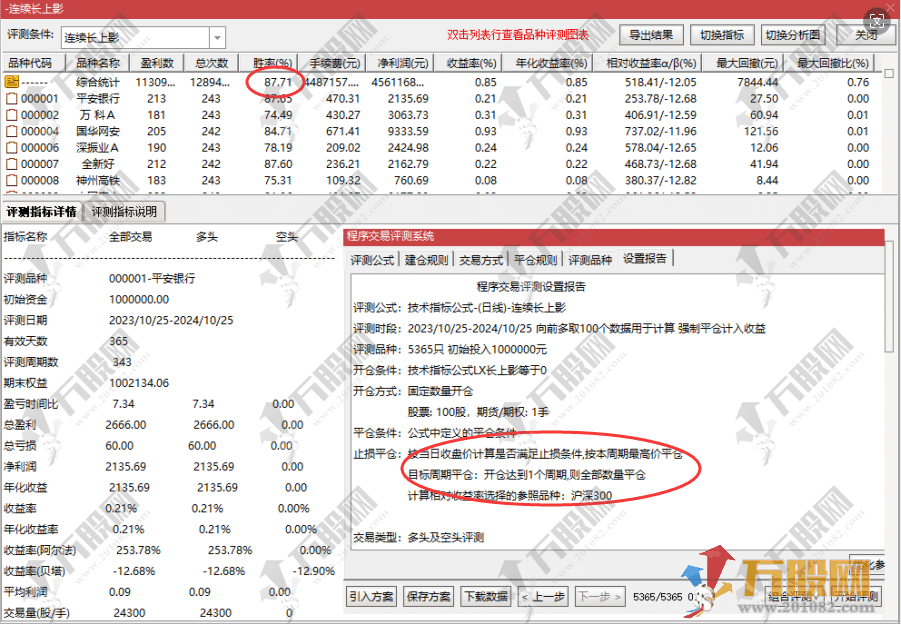Viewport: 901px width, 624px height.
Task: Open the 评测条件 dropdown arrow
Action: click(x=216, y=38)
